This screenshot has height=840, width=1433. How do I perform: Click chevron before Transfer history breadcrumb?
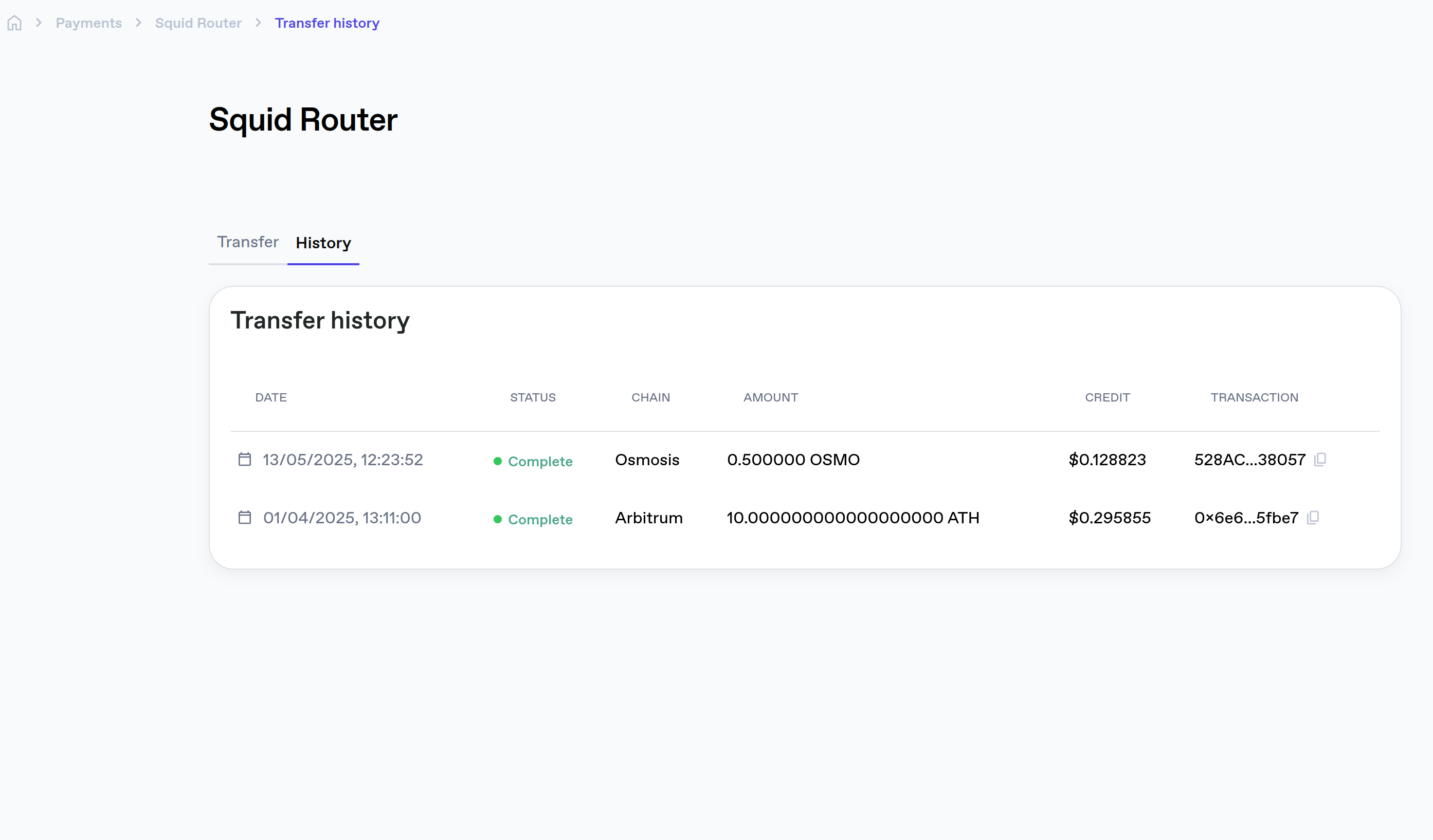[258, 23]
